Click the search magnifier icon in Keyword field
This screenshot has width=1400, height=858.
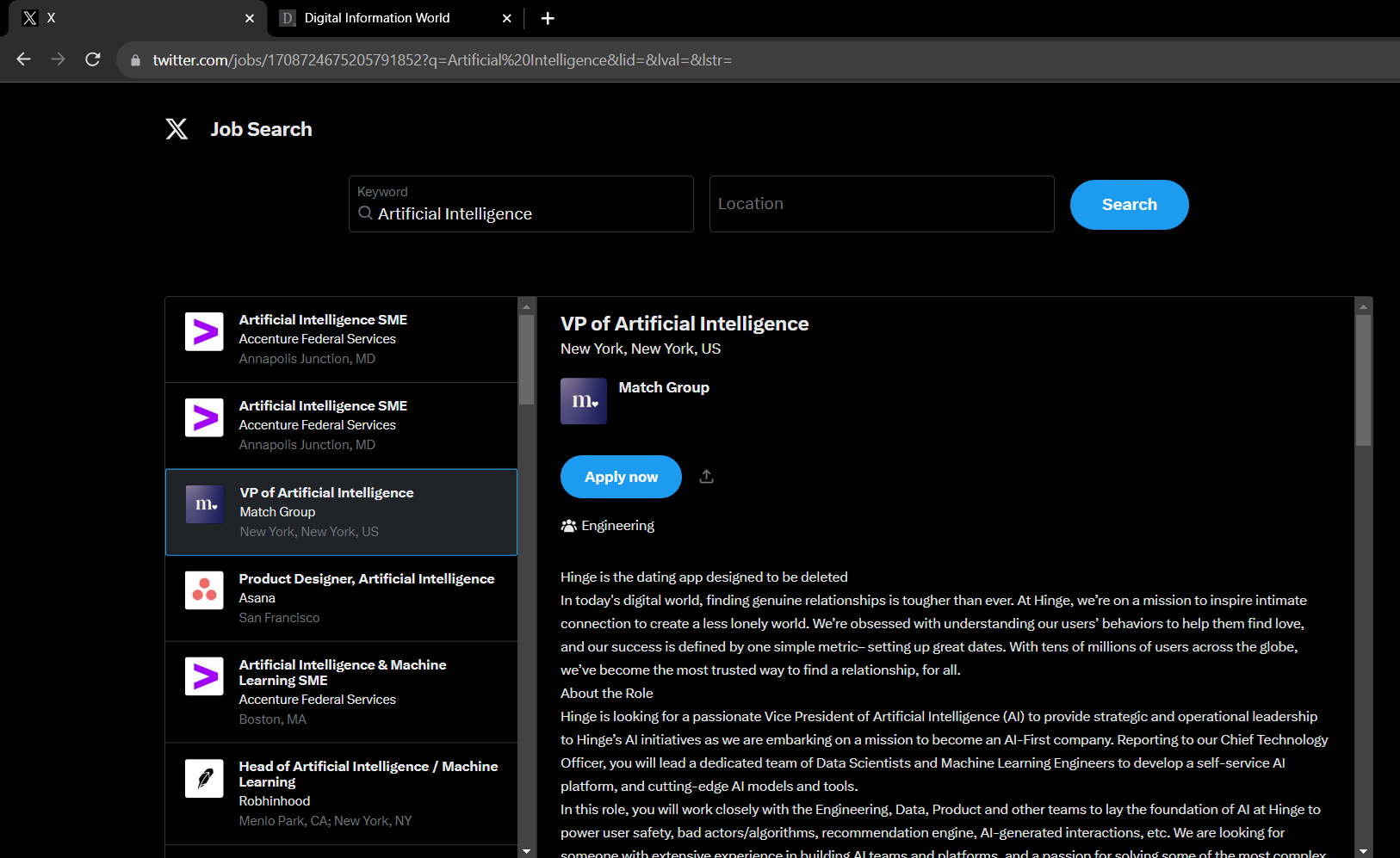366,213
